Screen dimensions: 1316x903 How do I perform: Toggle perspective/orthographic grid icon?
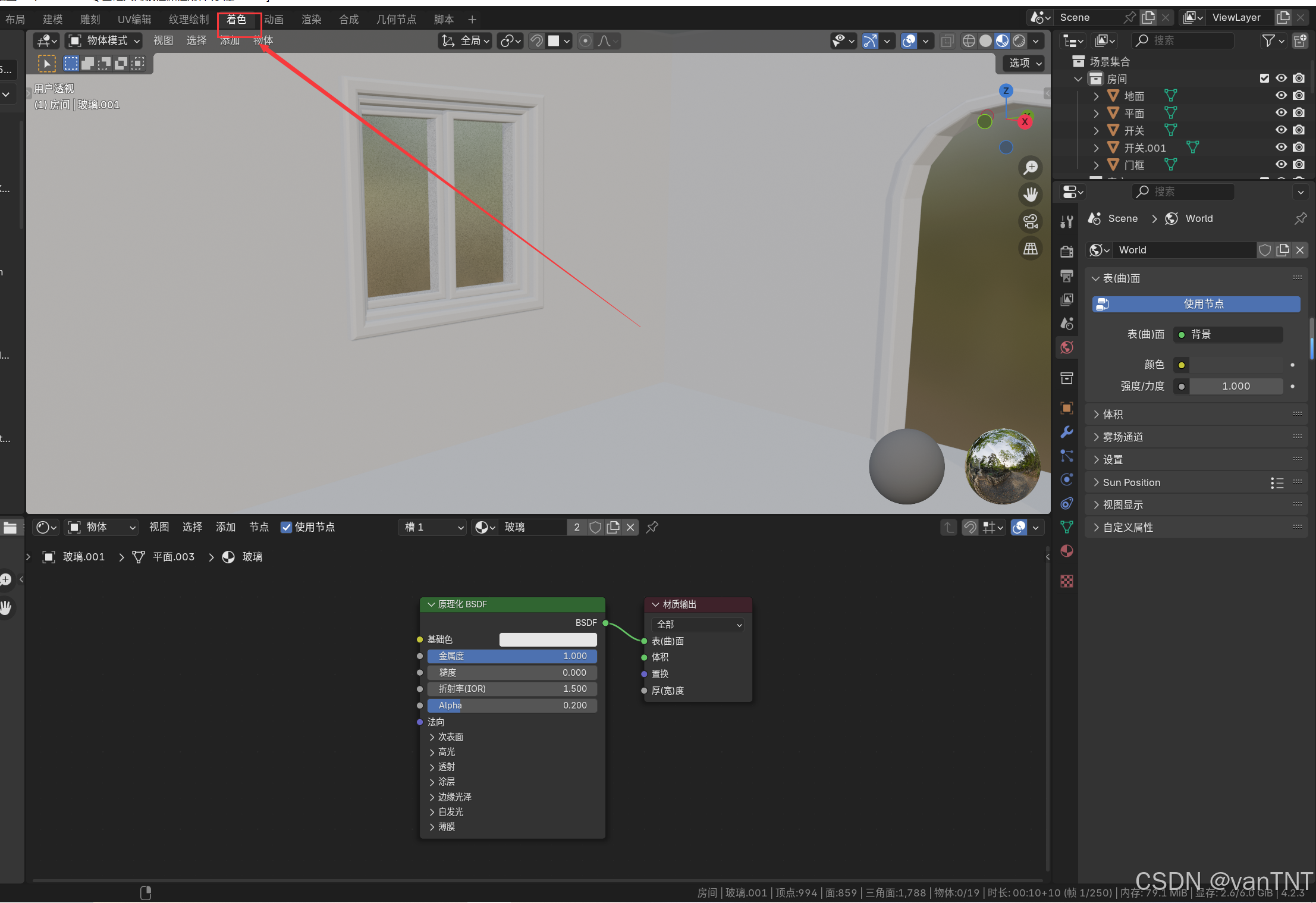1030,249
